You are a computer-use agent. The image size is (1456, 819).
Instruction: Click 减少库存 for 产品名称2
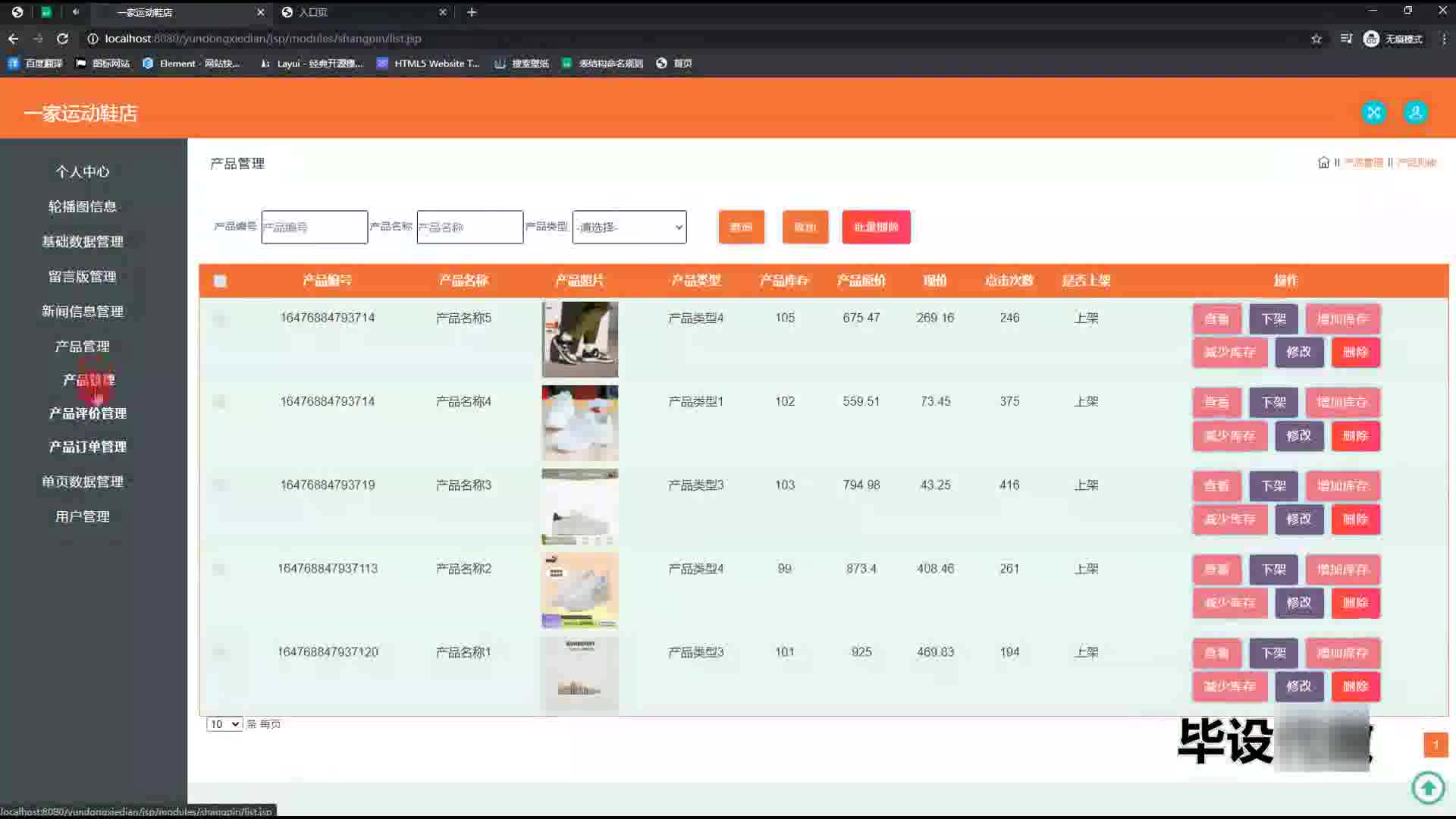[1229, 603]
